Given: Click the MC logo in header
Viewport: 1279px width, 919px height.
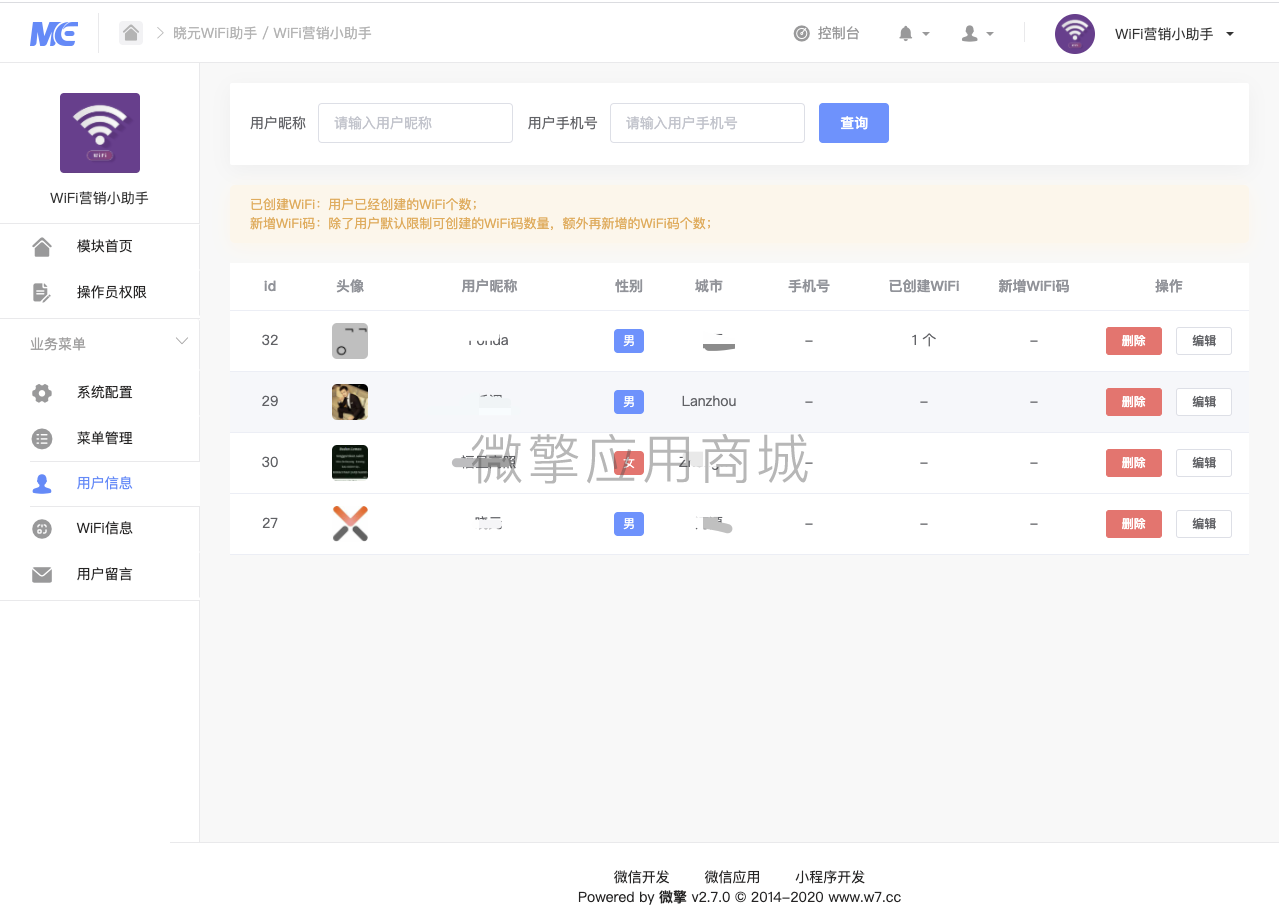Looking at the screenshot, I should pos(54,34).
